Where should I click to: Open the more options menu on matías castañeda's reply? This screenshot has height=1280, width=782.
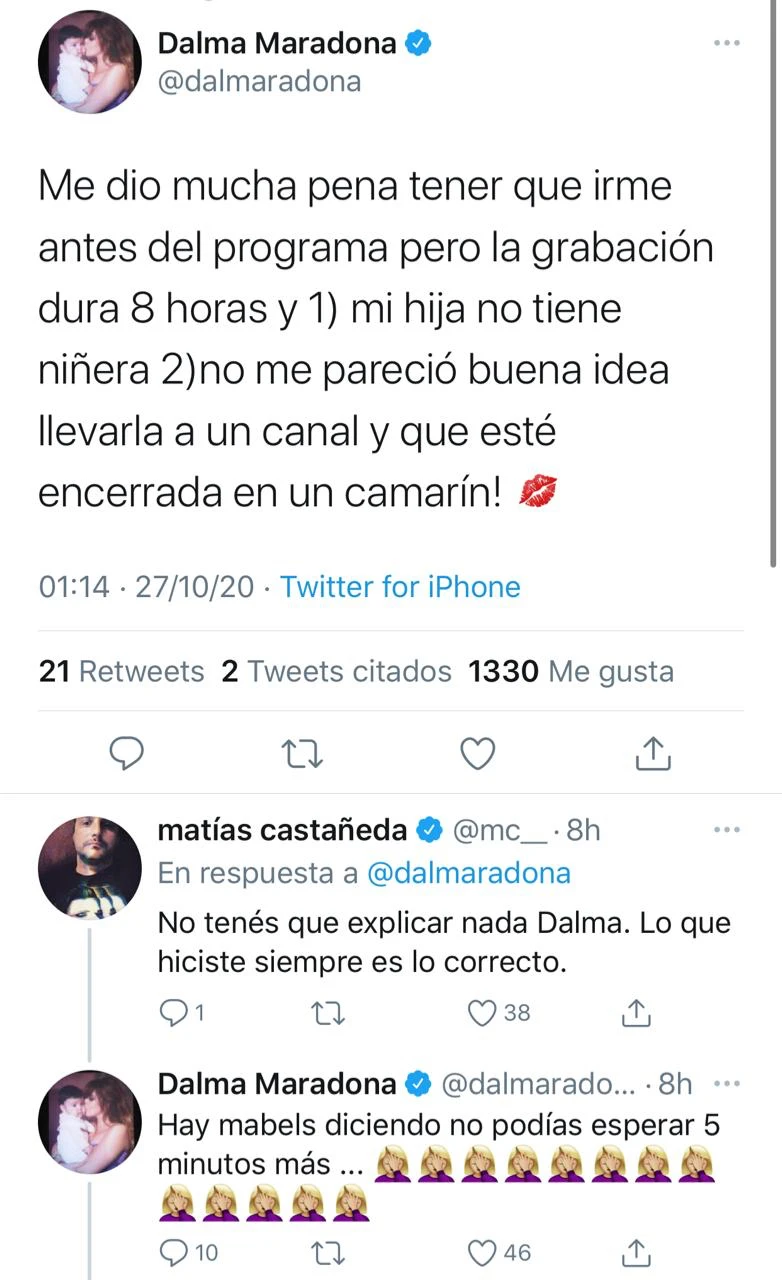pos(727,829)
